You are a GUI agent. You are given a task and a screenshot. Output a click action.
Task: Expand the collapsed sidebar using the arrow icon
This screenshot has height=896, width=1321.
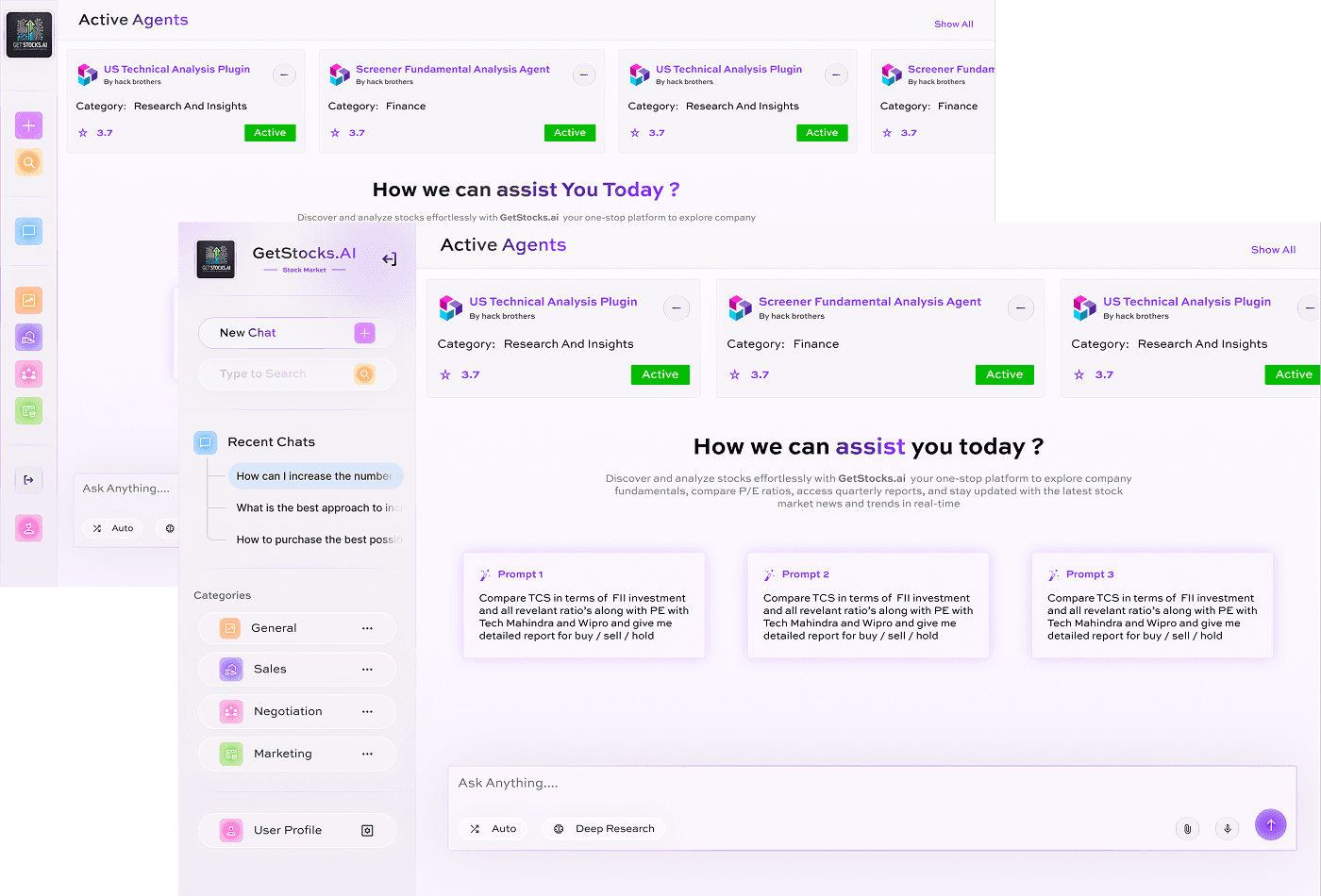pos(28,480)
